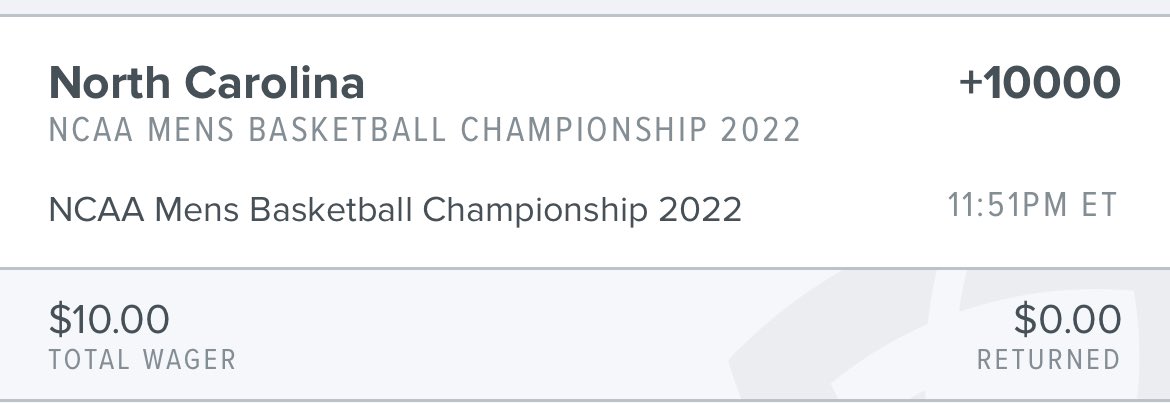Click the gray strip above the bet card

[x=585, y=7]
